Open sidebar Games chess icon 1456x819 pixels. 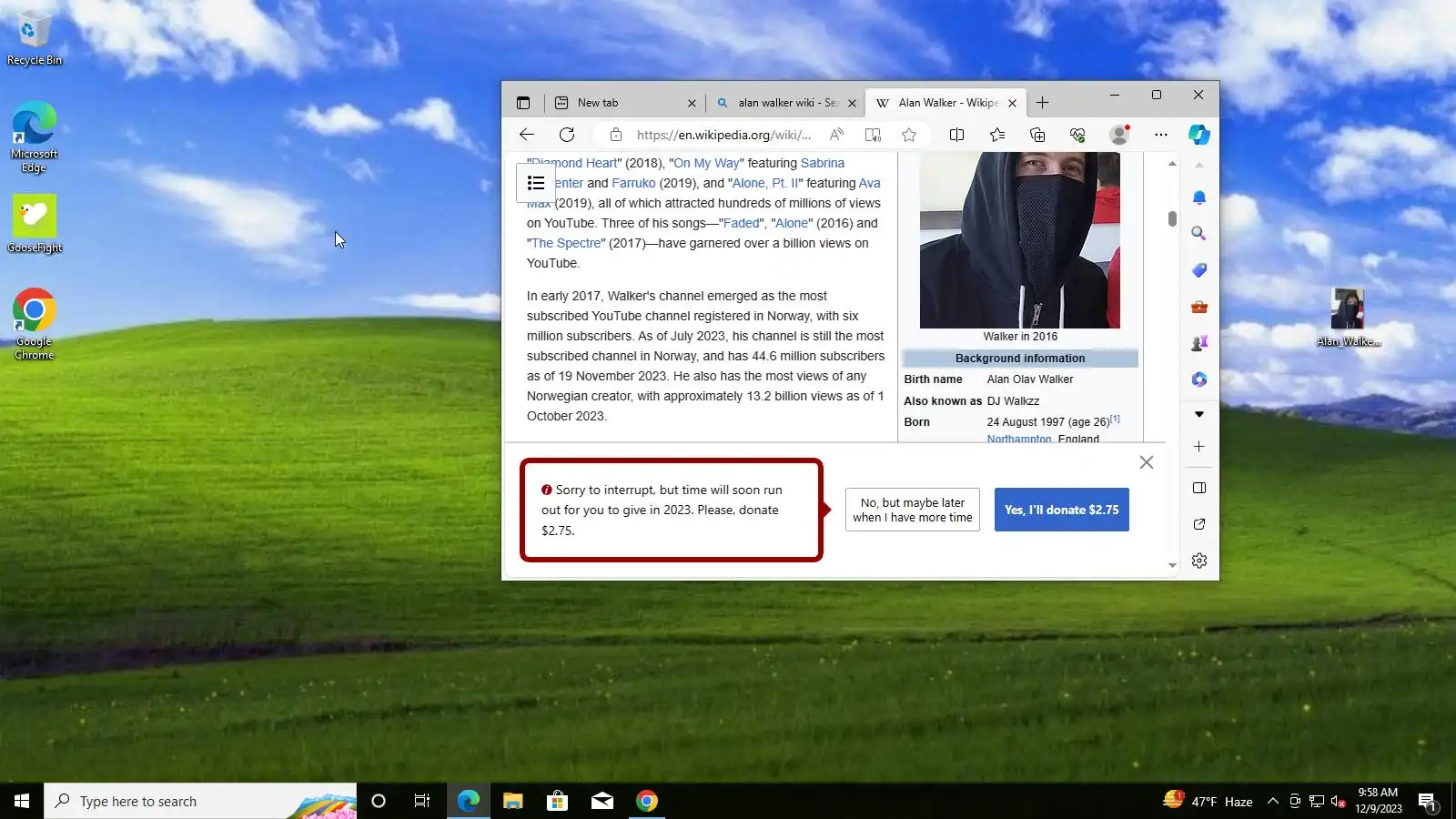(1199, 343)
